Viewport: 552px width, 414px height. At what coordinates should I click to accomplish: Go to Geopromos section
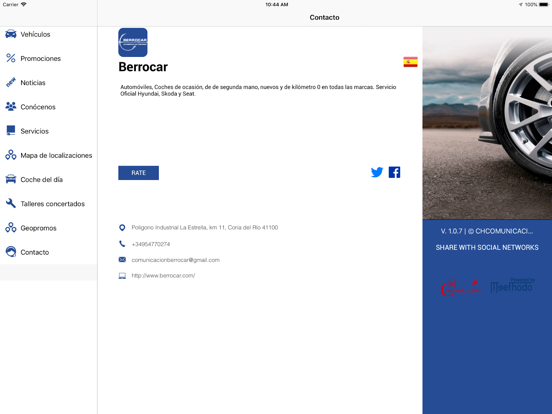[x=49, y=228]
